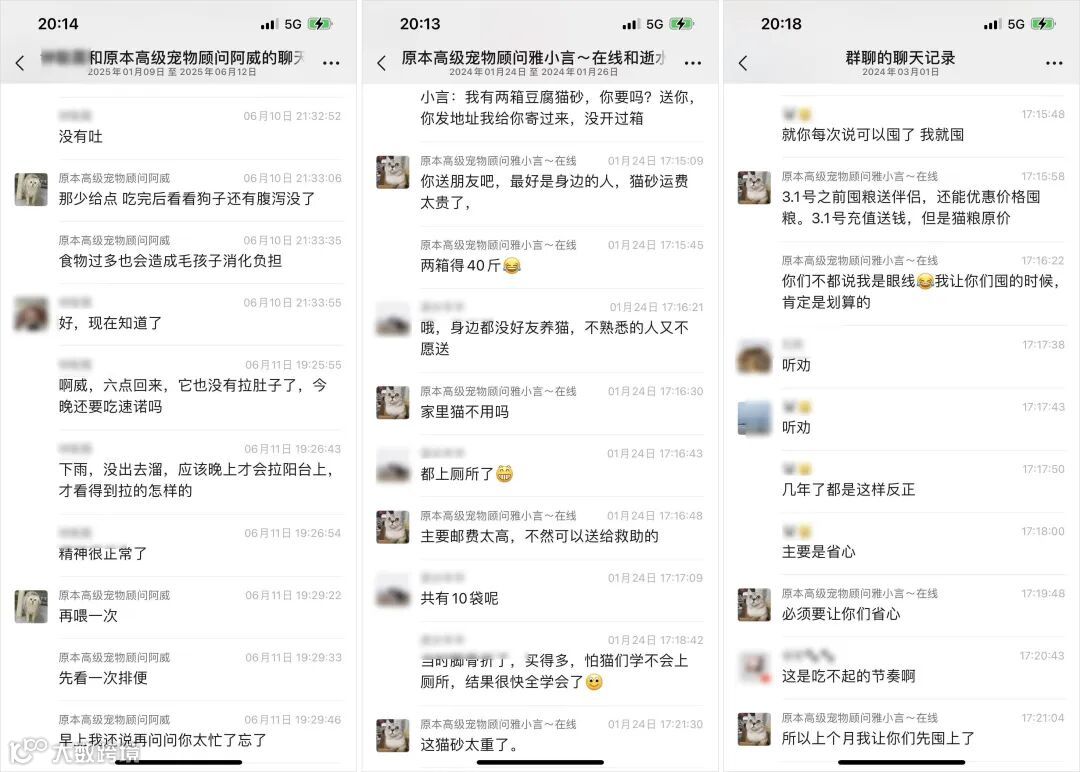Open the three-dot menu of 雅小言 chat record
This screenshot has width=1080, height=772.
pyautogui.click(x=693, y=63)
